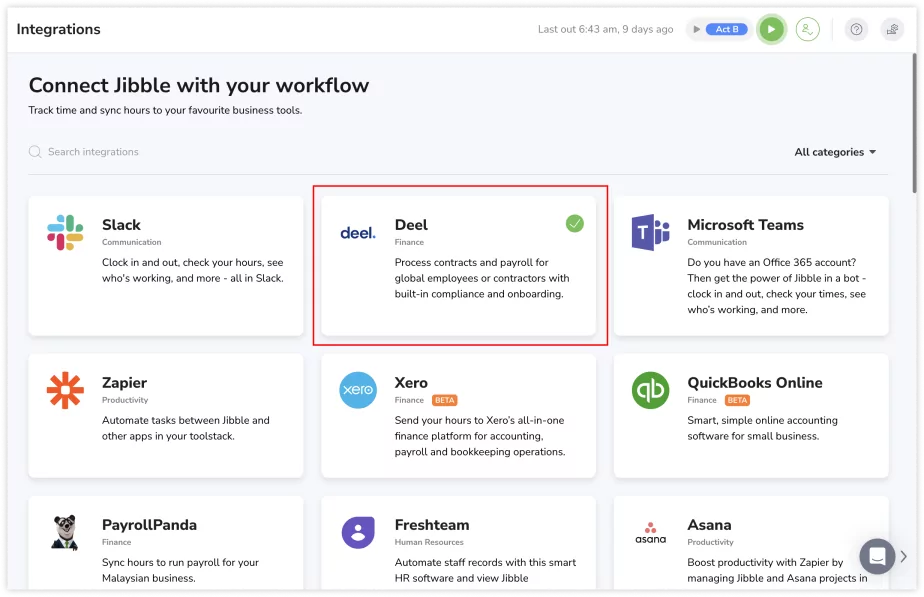Click 'Last out 6:43 am, 9 days ago' text
924x597 pixels.
tap(605, 29)
